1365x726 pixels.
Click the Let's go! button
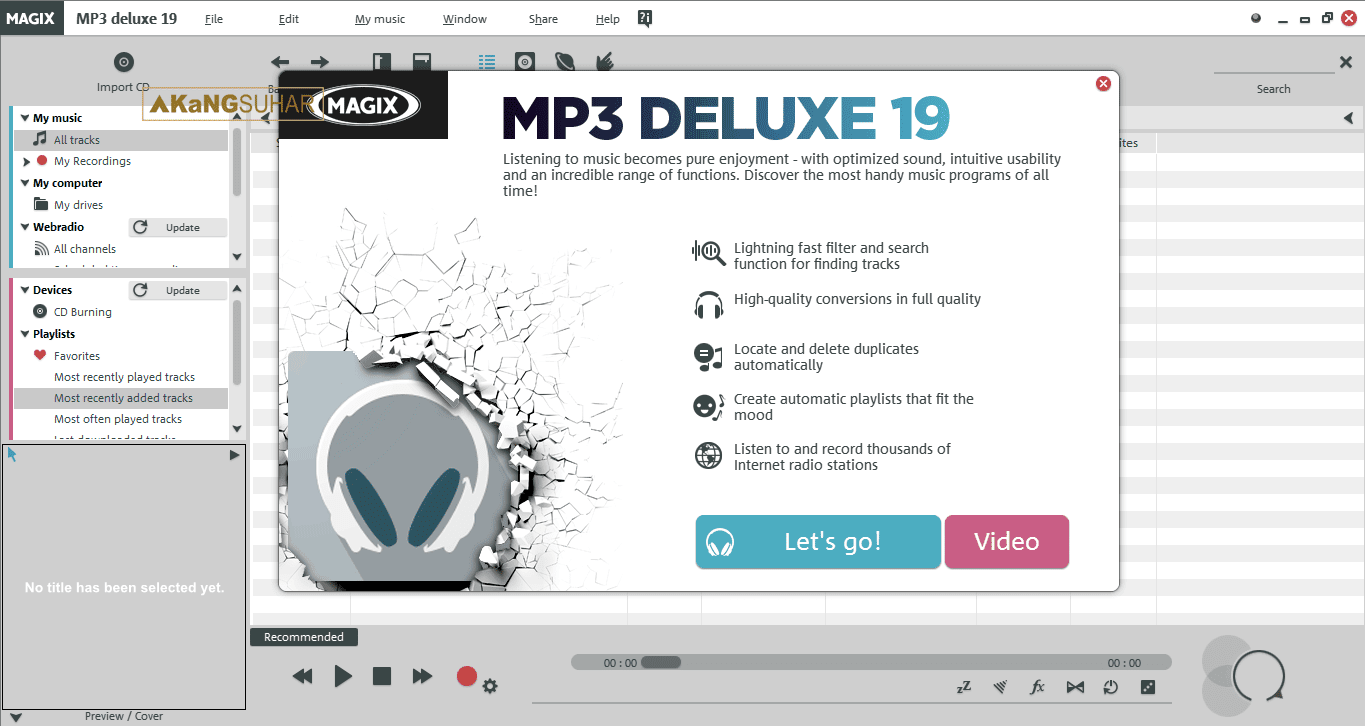tap(818, 542)
